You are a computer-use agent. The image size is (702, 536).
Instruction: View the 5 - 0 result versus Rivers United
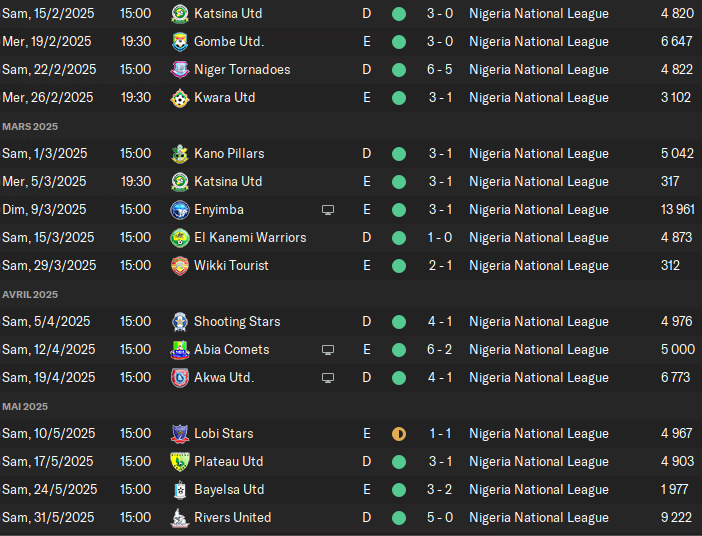point(440,518)
